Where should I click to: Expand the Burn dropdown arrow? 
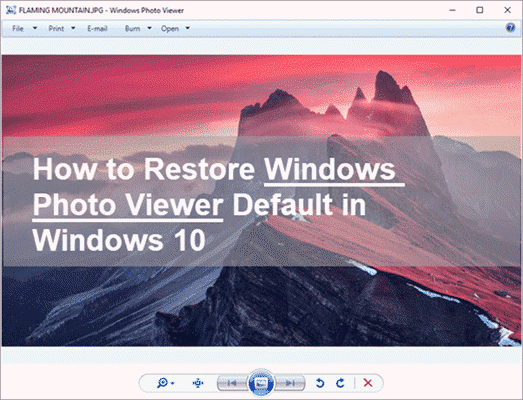(x=149, y=28)
